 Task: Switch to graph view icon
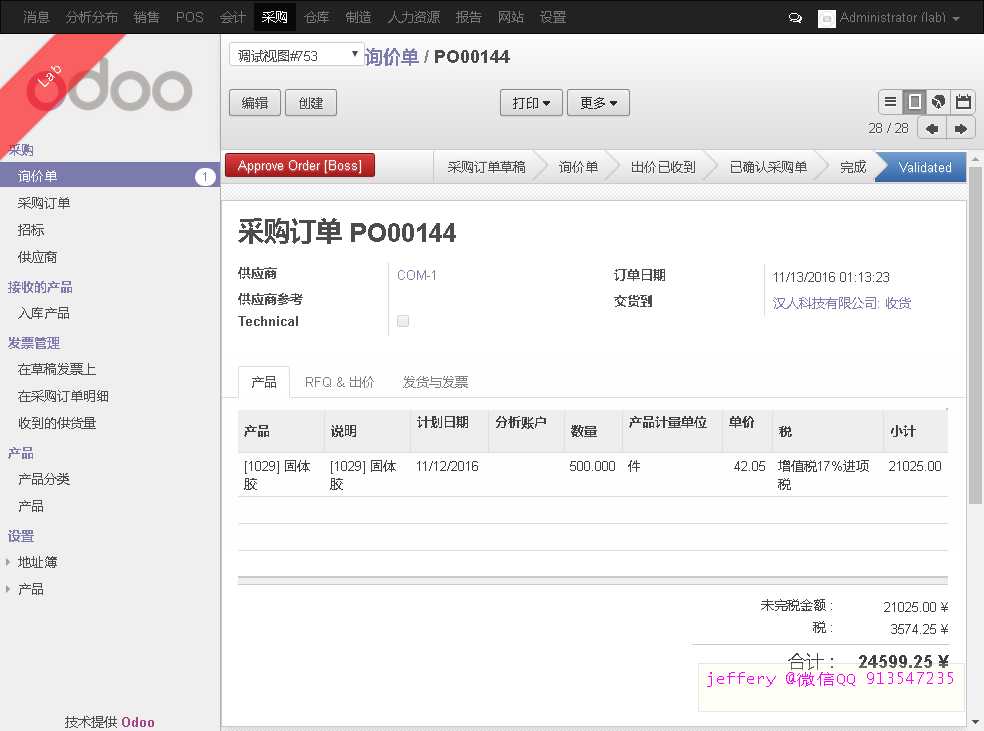pyautogui.click(x=938, y=102)
